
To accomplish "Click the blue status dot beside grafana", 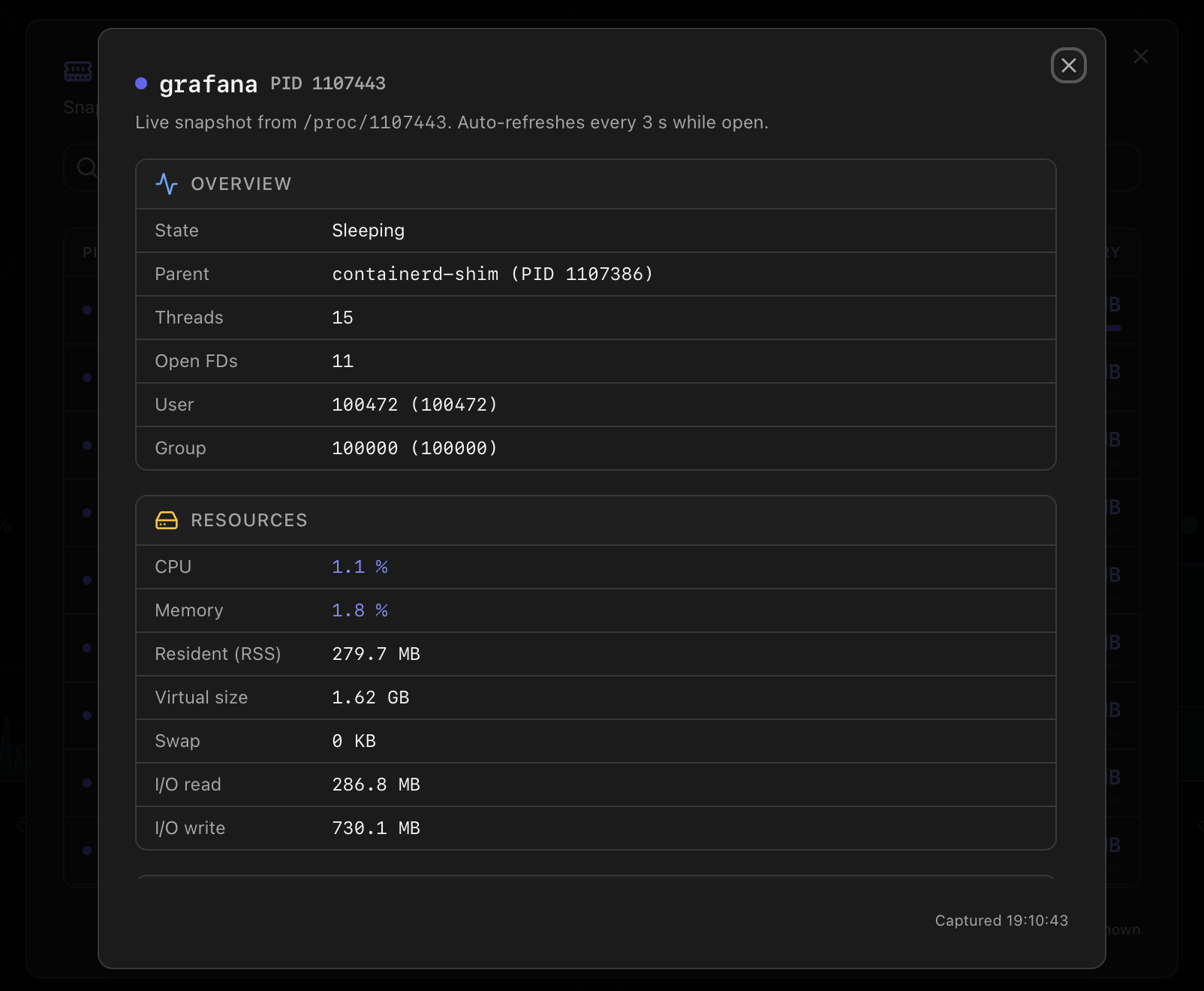I will (141, 83).
